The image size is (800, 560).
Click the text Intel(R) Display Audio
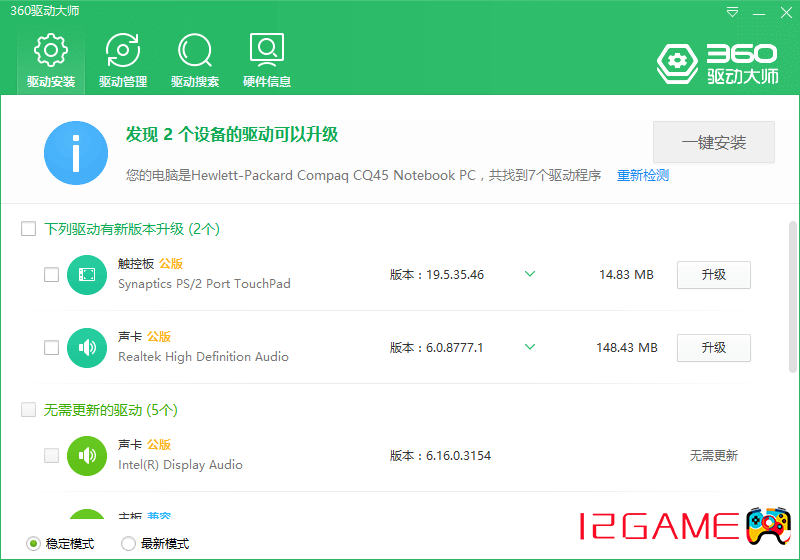coord(180,465)
